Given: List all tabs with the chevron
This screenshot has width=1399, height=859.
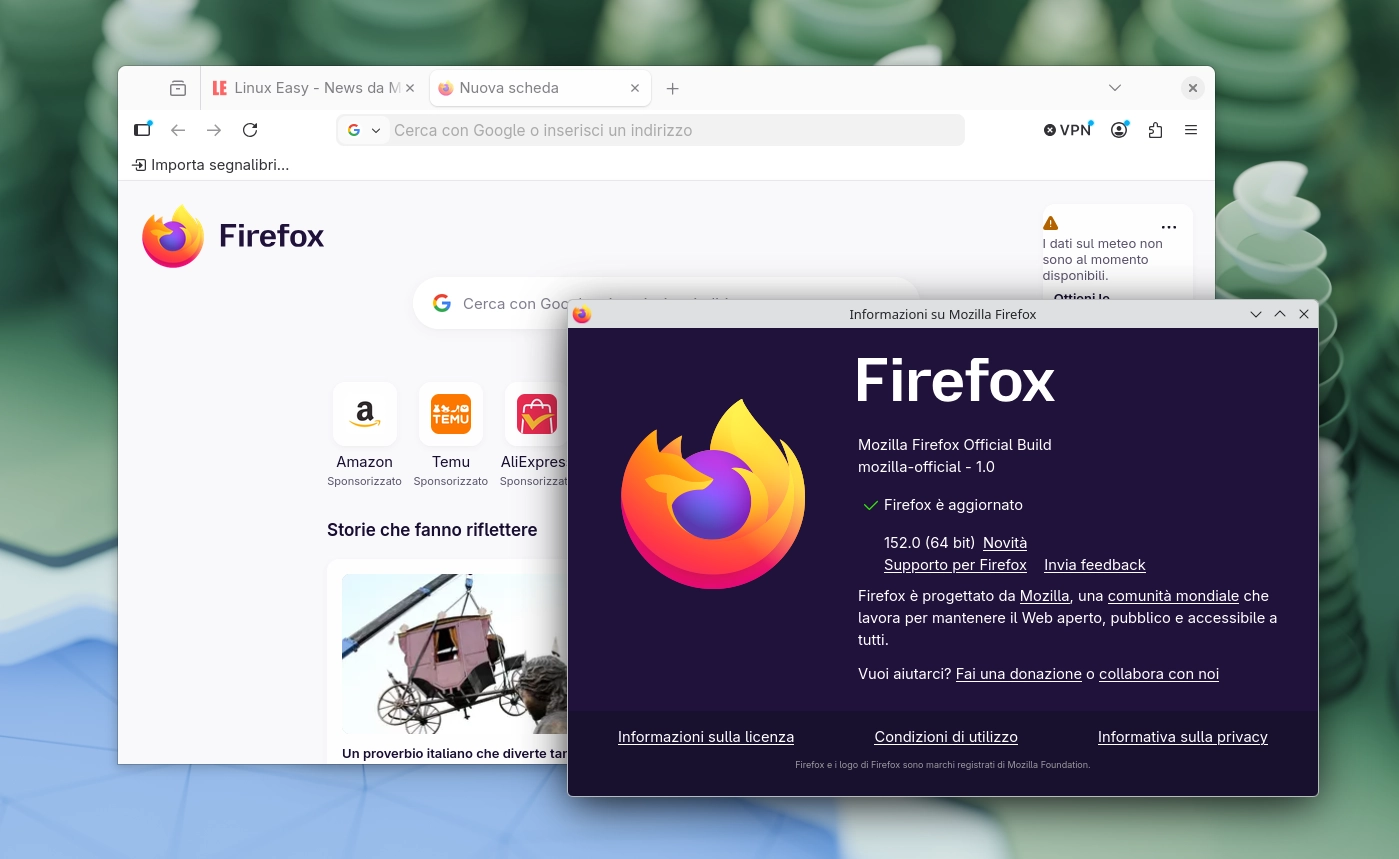Looking at the screenshot, I should (1115, 88).
